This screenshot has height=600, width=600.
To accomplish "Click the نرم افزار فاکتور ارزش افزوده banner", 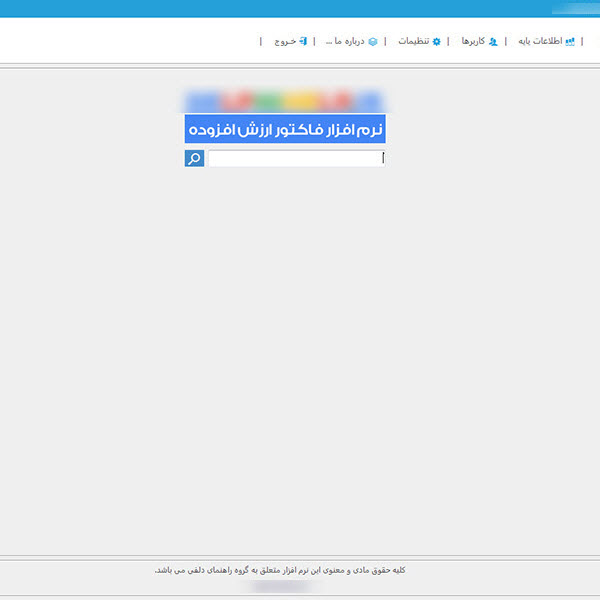I will pos(285,129).
